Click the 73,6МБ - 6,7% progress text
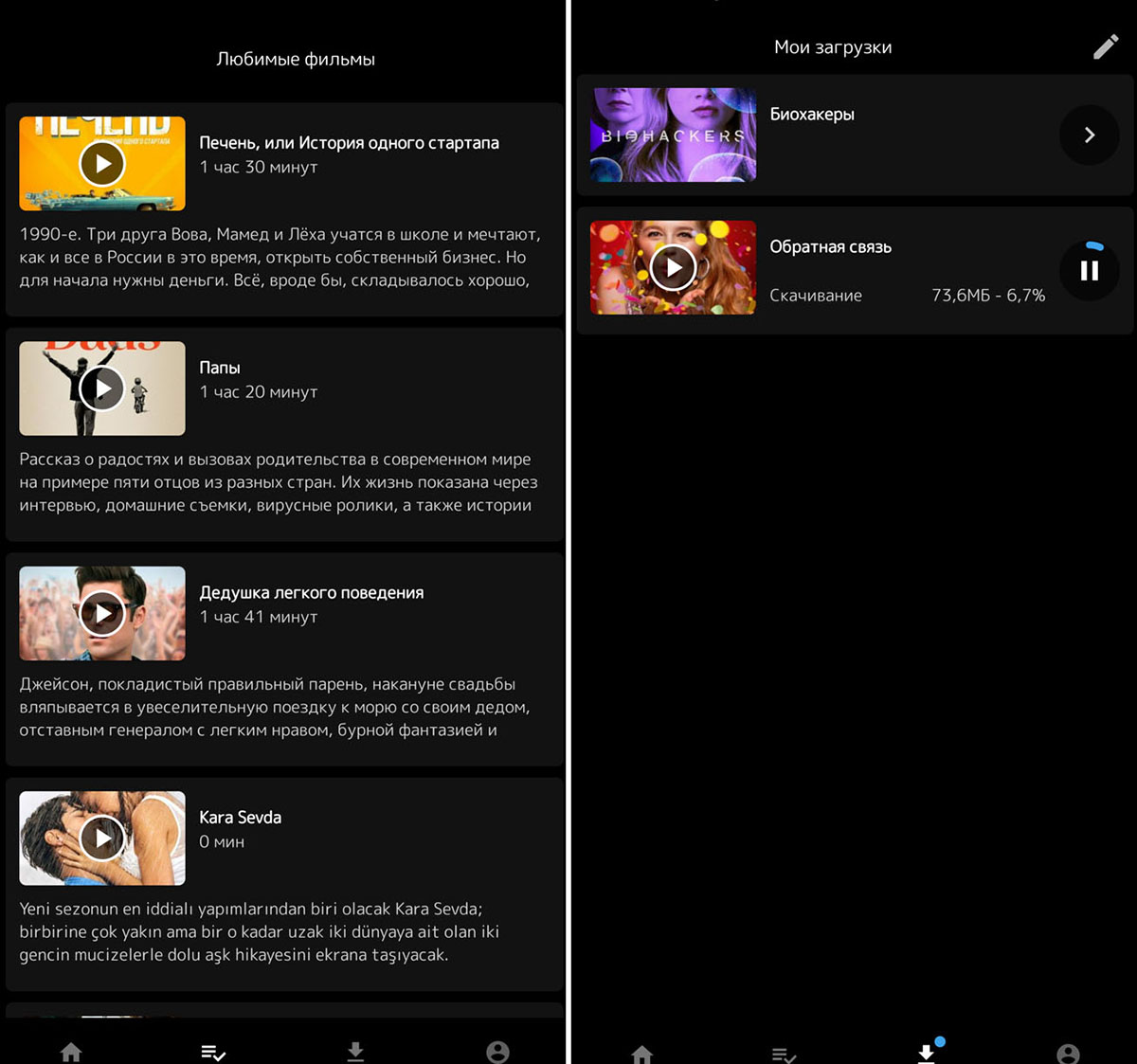1137x1064 pixels. 988,296
